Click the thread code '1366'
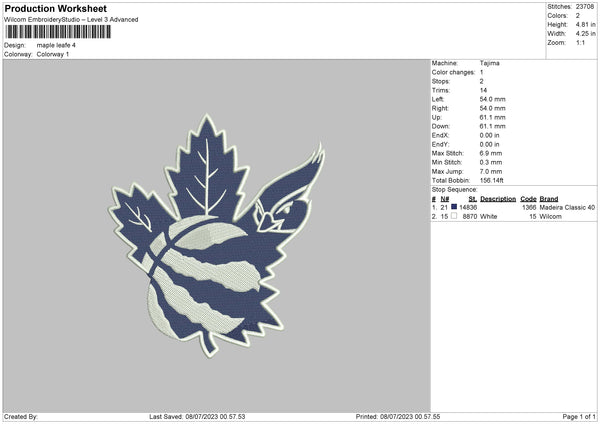Viewport: 600px width, 424px height. pos(529,207)
